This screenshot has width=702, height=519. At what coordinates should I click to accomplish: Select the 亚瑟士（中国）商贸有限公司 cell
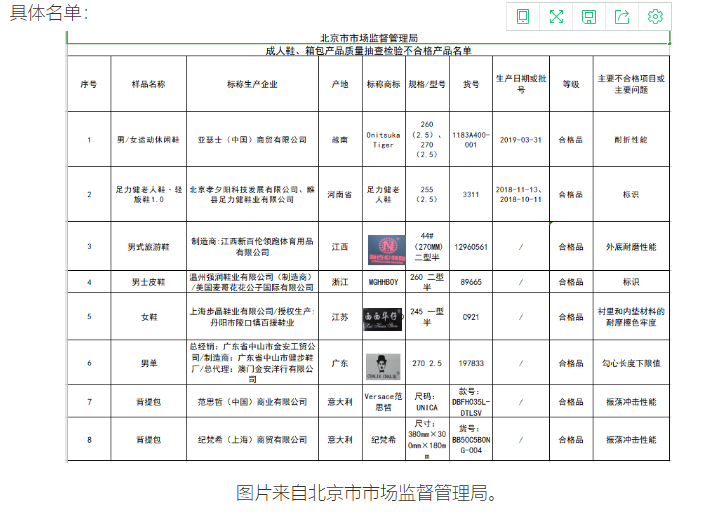(251, 140)
